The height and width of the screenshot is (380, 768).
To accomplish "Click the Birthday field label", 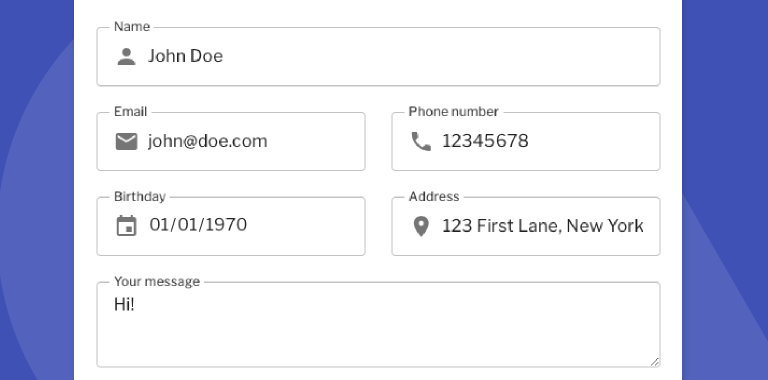I will coord(140,196).
